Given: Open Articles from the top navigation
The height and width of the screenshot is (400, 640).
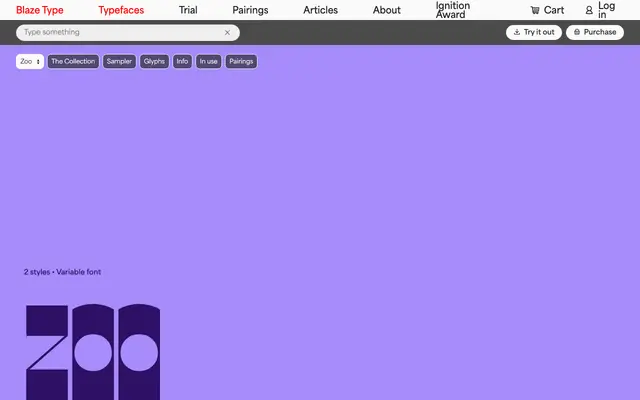Looking at the screenshot, I should [x=320, y=10].
